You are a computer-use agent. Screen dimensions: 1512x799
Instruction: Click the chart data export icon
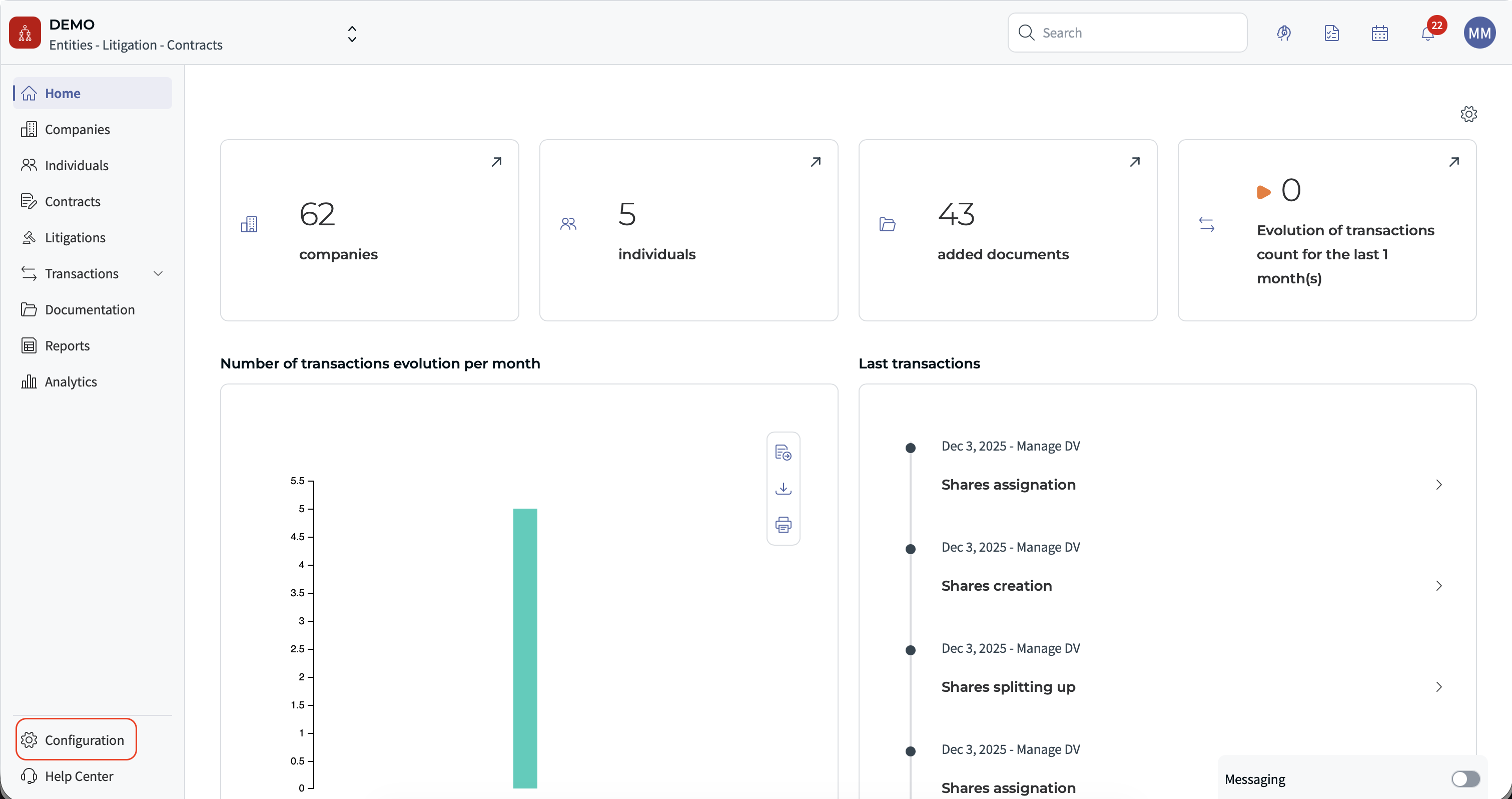point(783,453)
